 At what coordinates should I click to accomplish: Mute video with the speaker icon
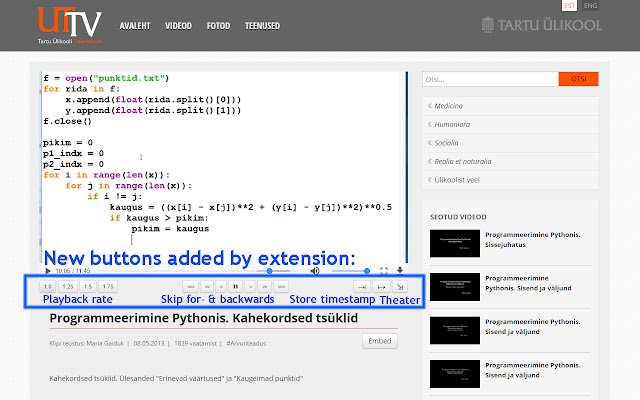[x=315, y=271]
